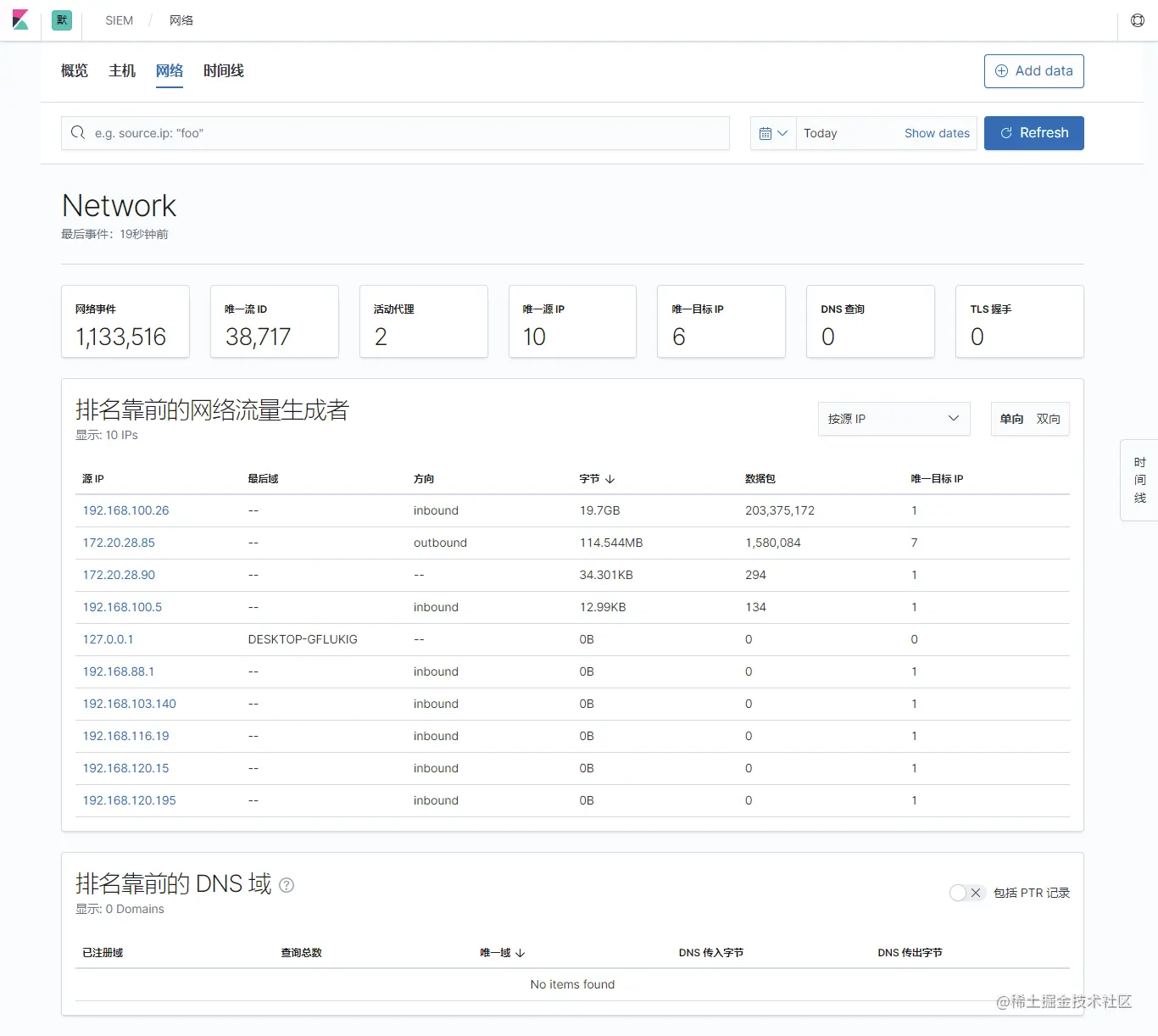Open IP link 192.168.120.195
The height and width of the screenshot is (1036, 1158).
[x=130, y=800]
